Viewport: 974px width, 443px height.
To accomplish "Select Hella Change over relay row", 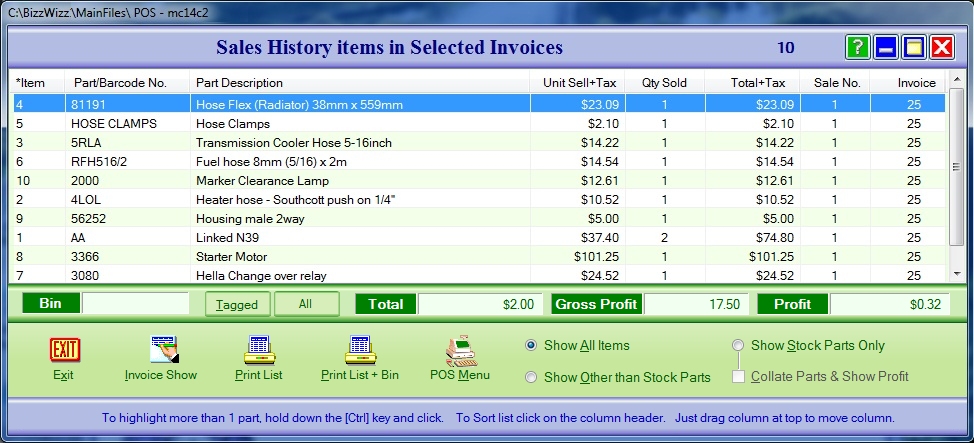I will (x=479, y=275).
